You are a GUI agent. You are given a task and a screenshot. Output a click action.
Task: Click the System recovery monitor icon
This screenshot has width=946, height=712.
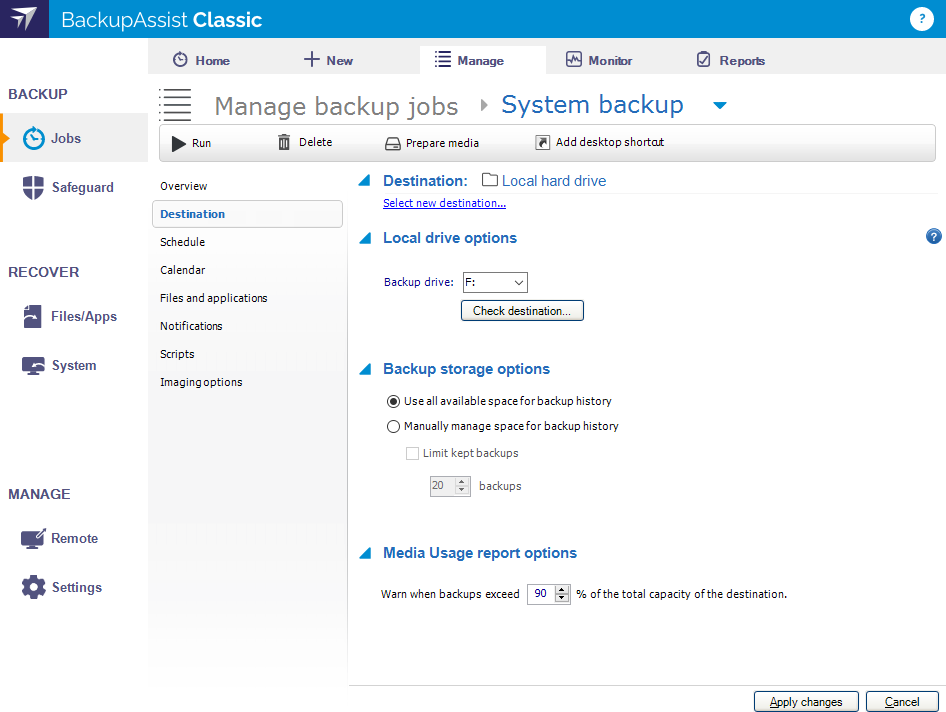coord(33,366)
